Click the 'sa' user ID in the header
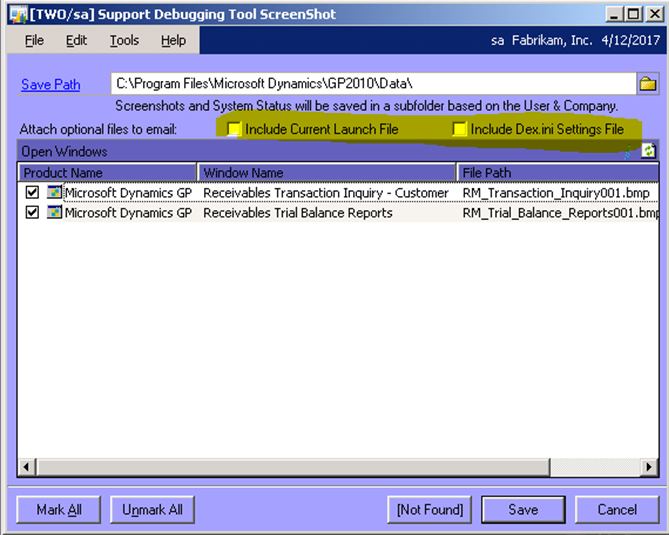669x535 pixels. tap(497, 41)
